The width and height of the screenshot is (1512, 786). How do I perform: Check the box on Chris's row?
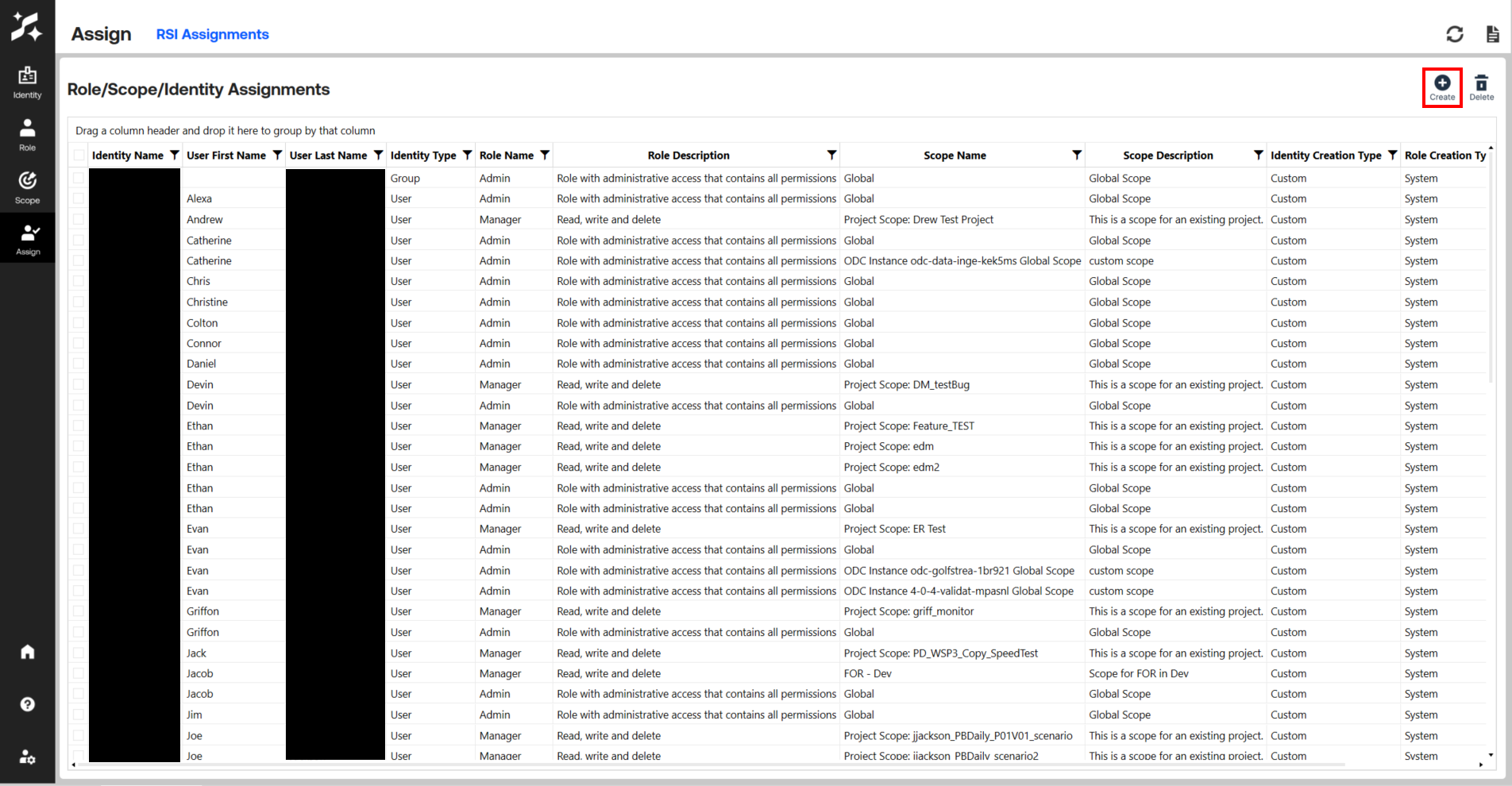(x=79, y=281)
